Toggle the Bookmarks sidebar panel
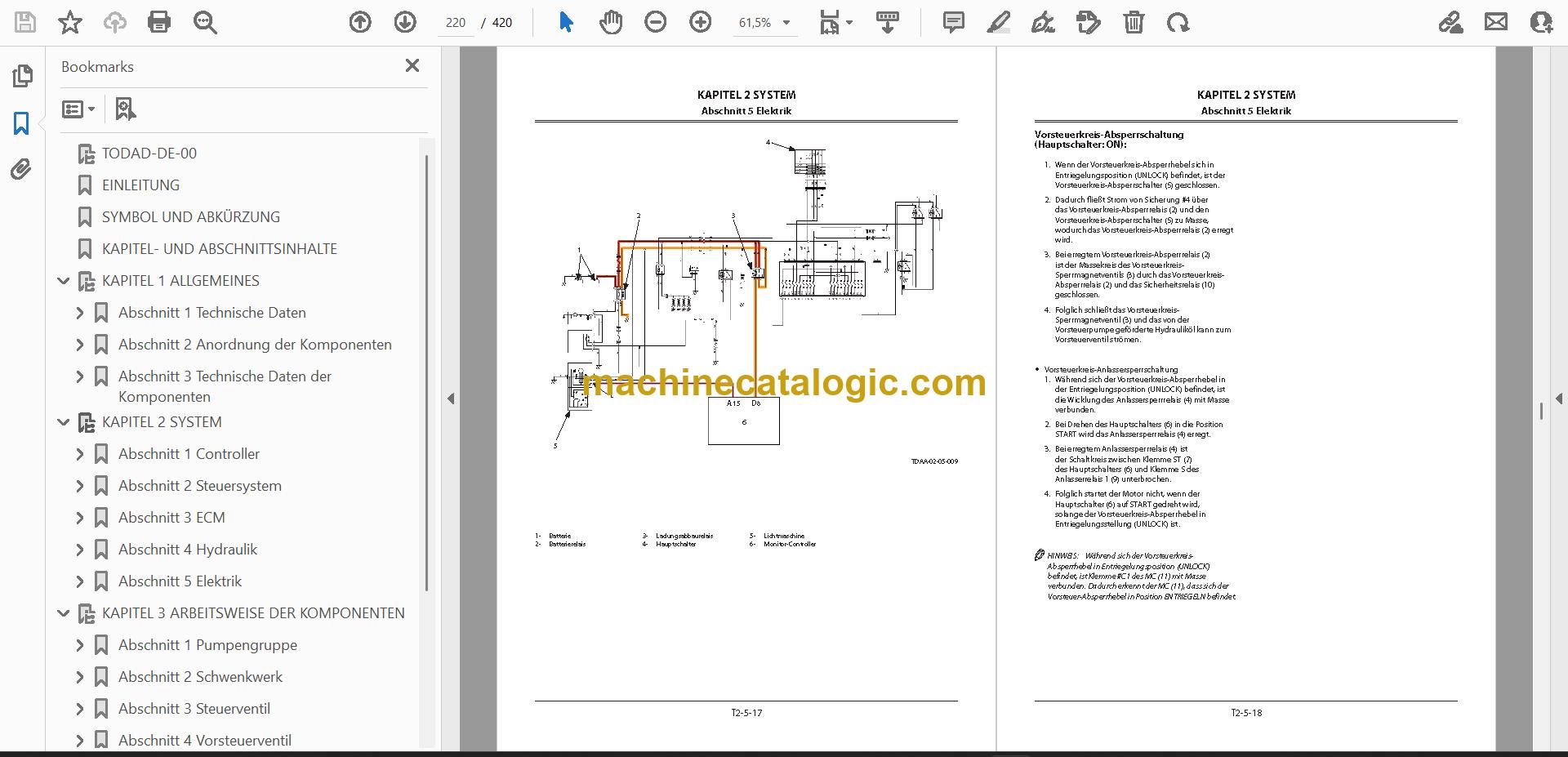The width and height of the screenshot is (1568, 757). (21, 123)
